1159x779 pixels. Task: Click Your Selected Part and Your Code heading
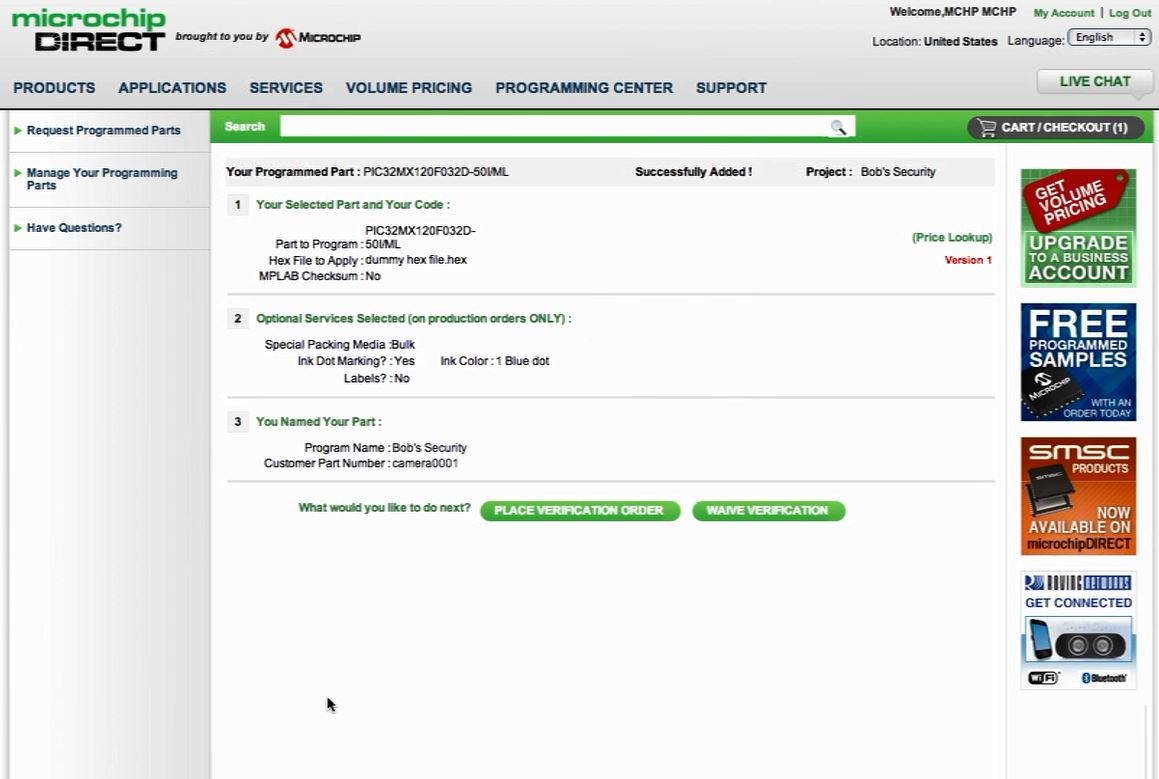(x=353, y=205)
